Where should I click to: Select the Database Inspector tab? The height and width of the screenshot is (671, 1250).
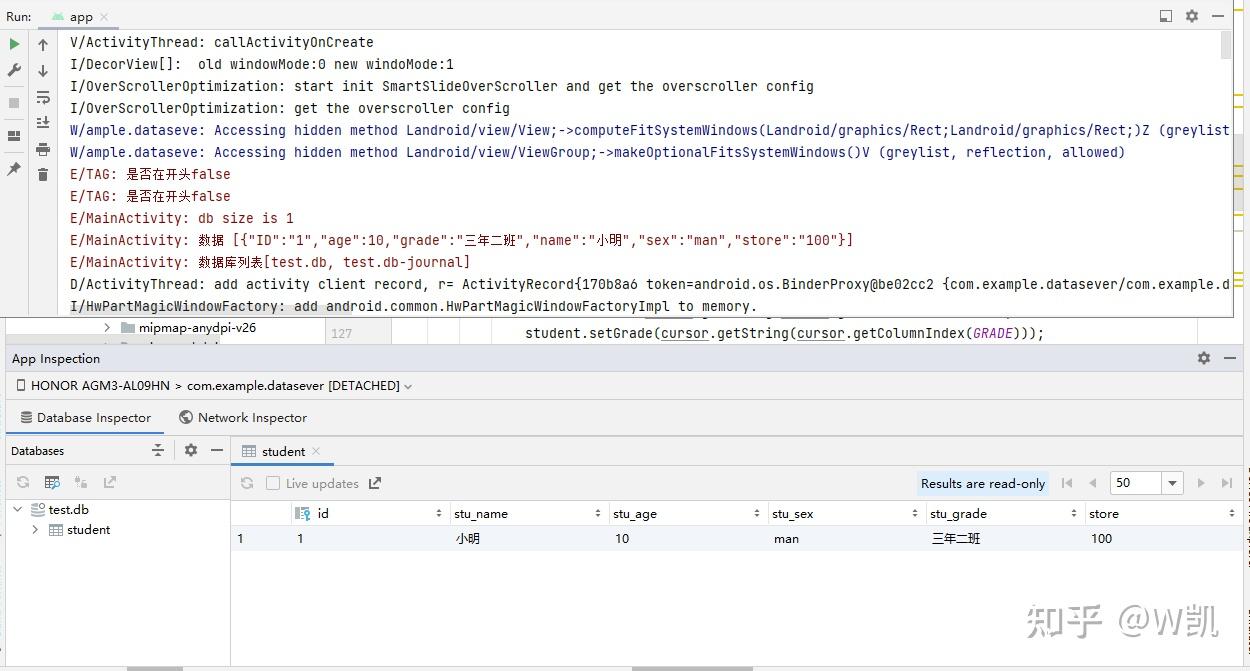pyautogui.click(x=86, y=417)
